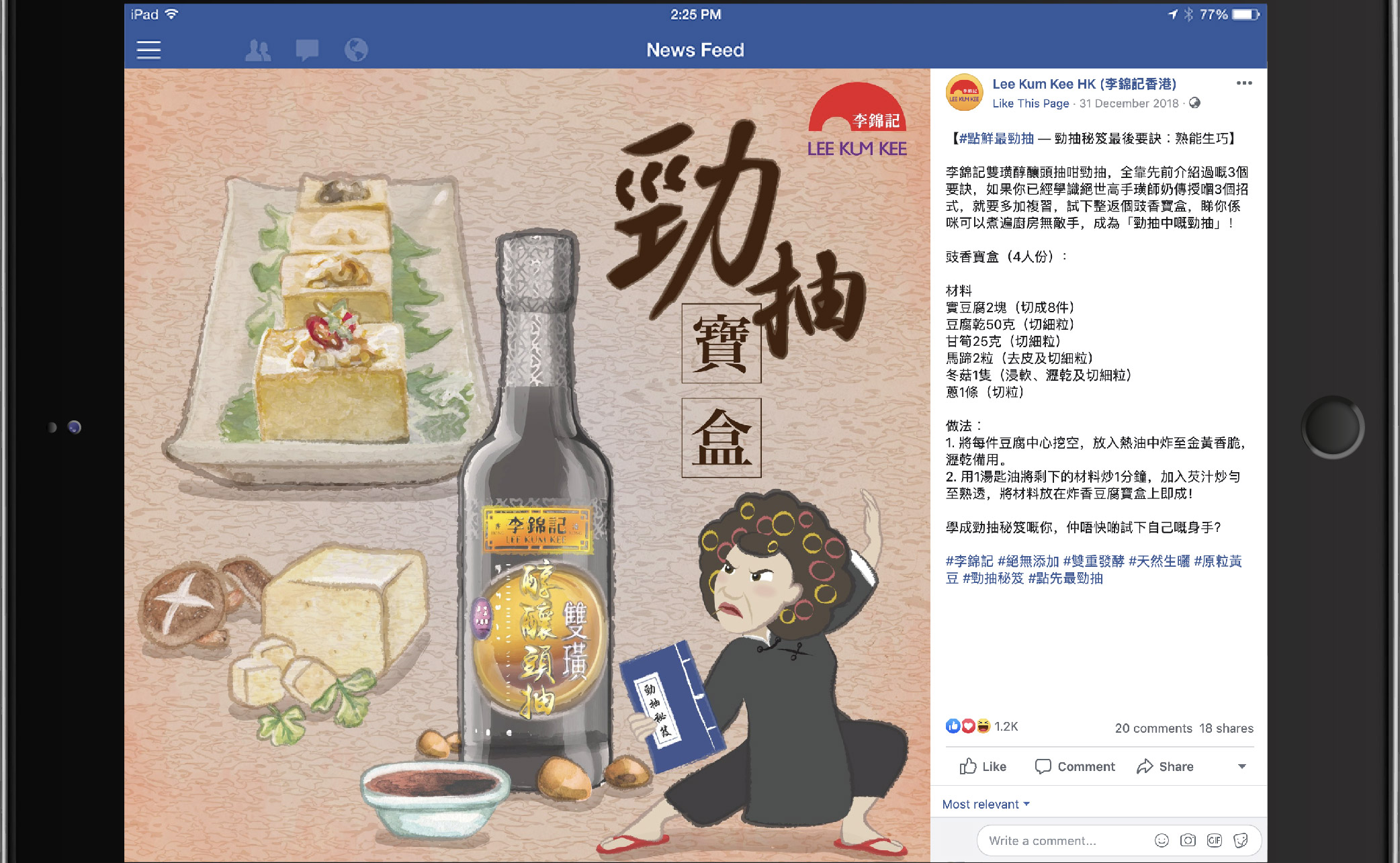
Task: Click the #李錦記 hashtag link
Action: 969,561
